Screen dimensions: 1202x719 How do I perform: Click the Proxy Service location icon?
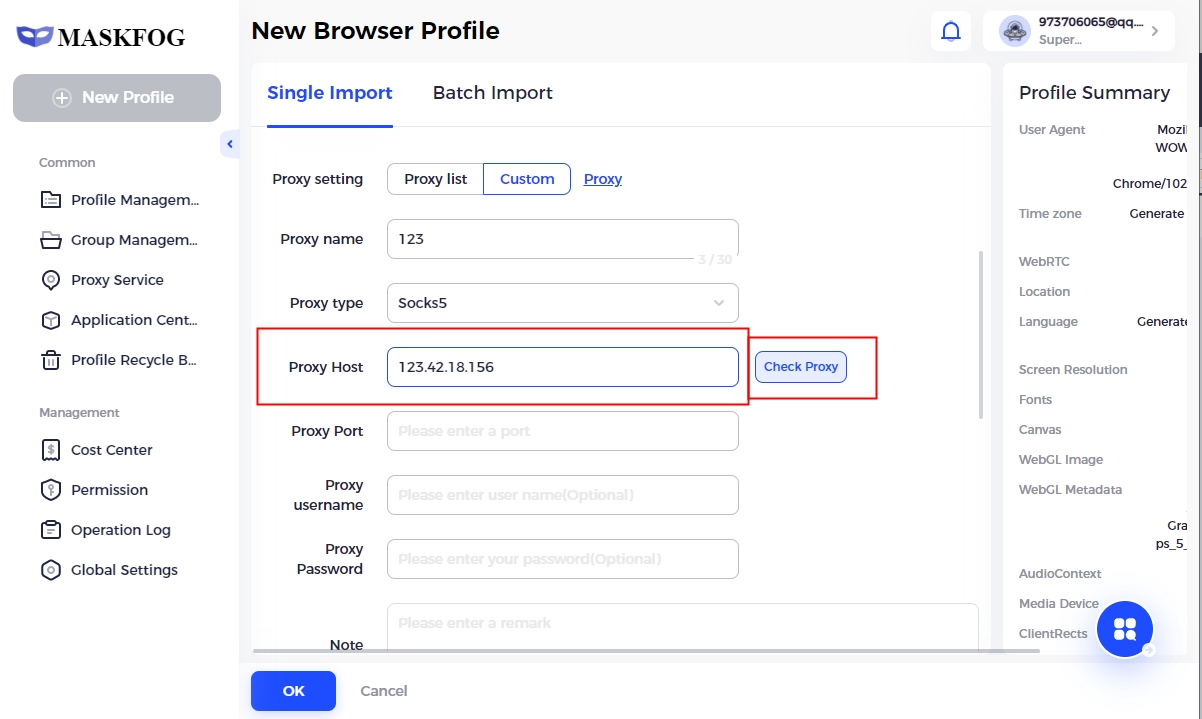(x=51, y=280)
